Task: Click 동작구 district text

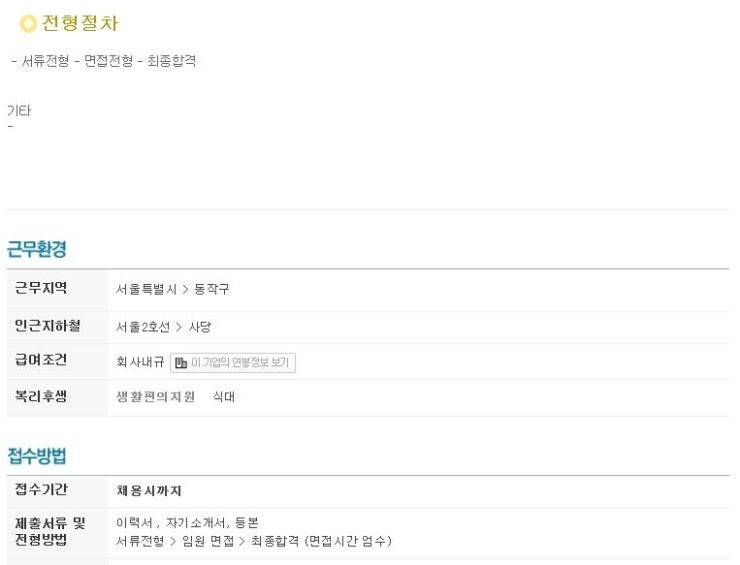Action: click(211, 289)
